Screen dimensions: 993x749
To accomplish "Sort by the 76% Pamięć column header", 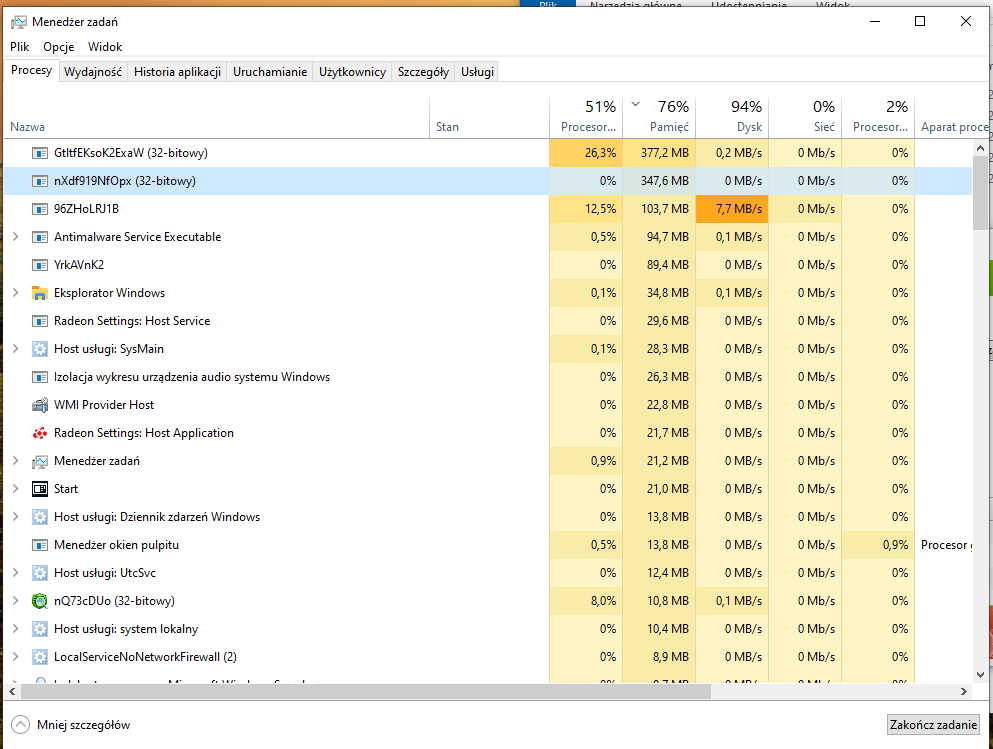I will 659,117.
